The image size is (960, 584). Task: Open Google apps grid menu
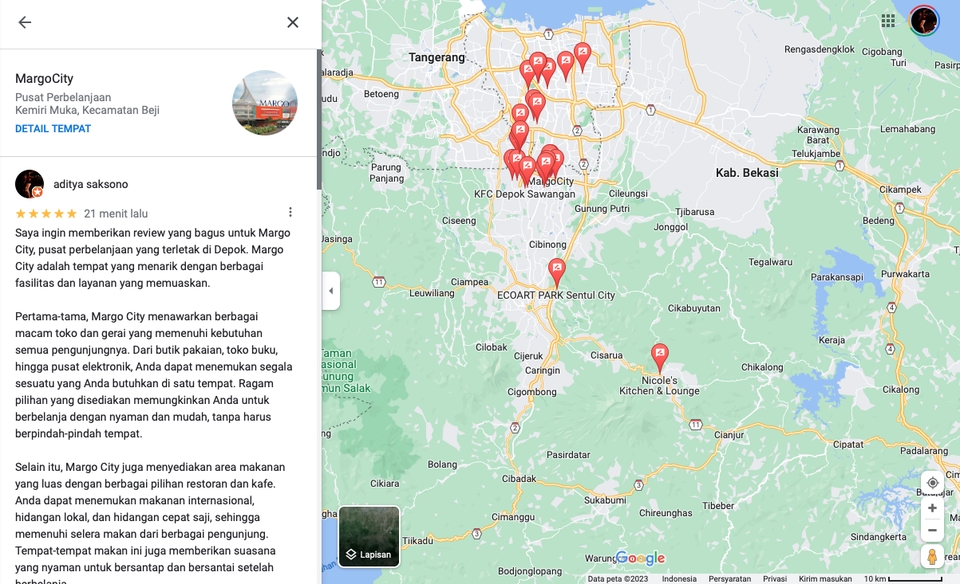888,21
